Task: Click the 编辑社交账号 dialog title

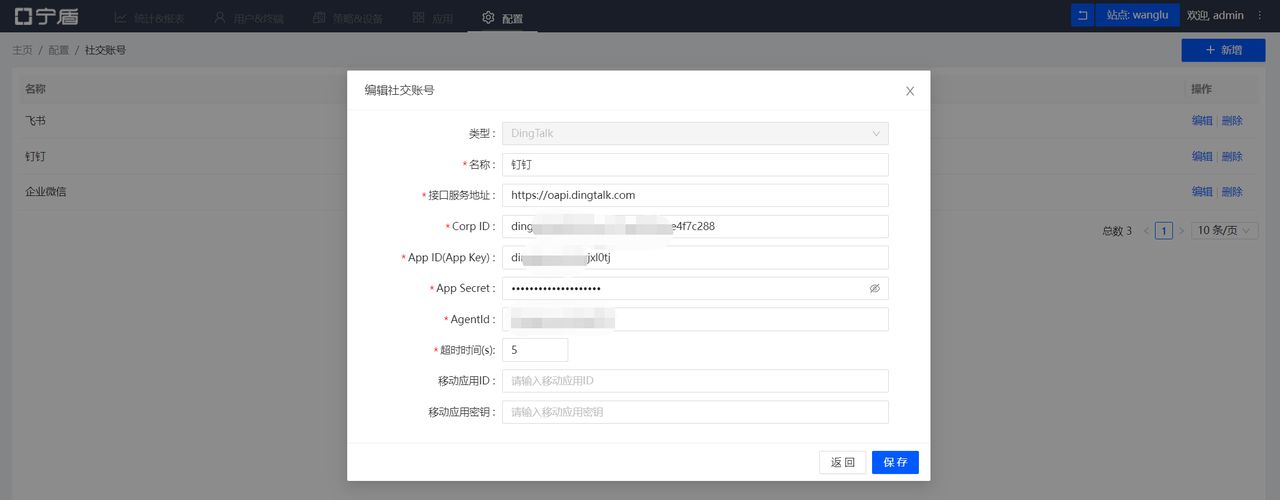Action: 399,90
